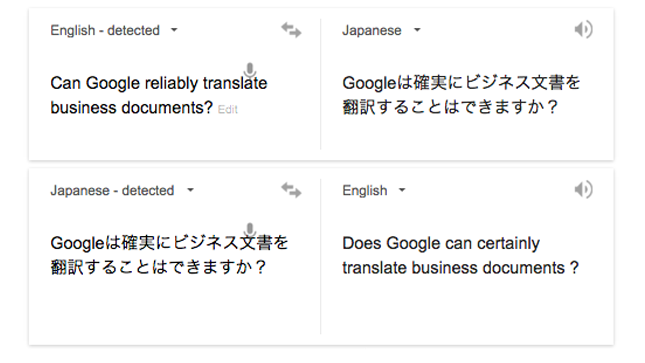Swap languages in the top translation card

[x=291, y=30]
